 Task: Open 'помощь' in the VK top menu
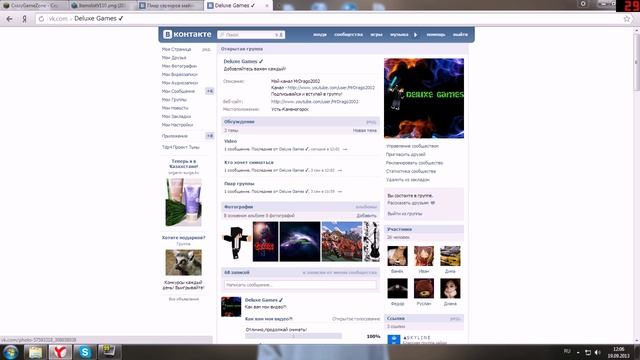(x=436, y=35)
